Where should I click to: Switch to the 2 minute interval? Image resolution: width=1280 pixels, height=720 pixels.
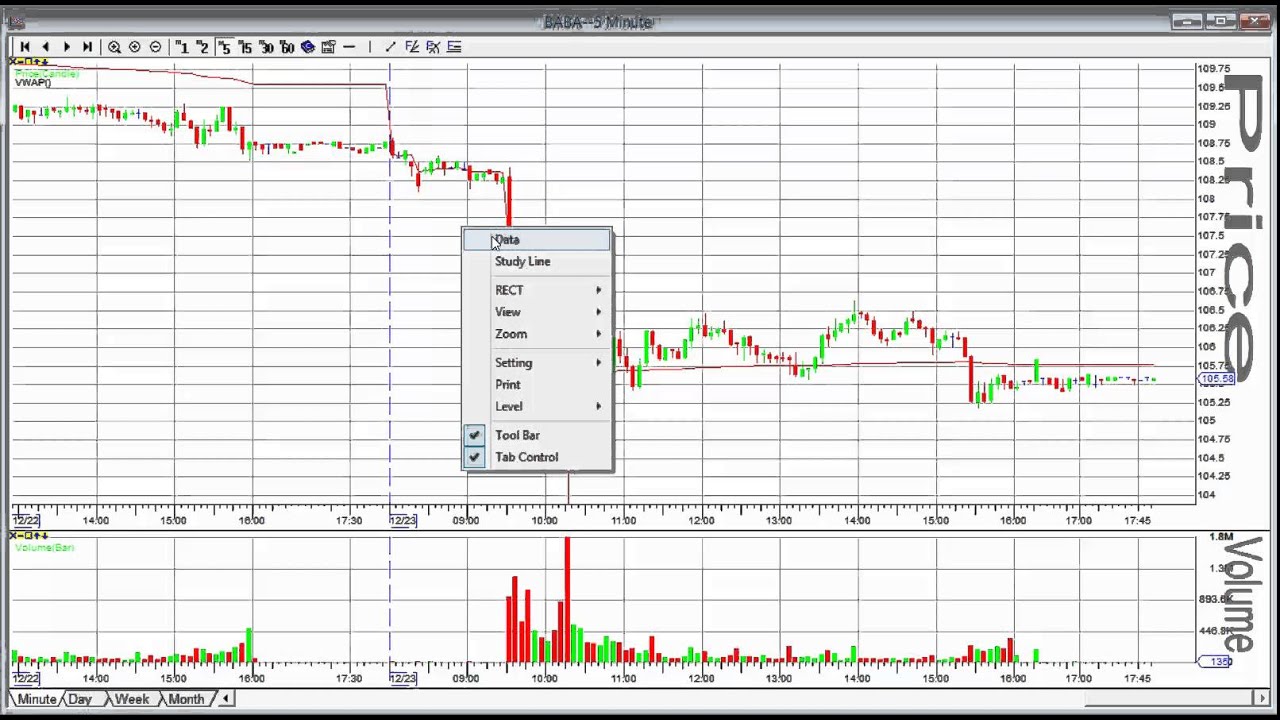[203, 47]
